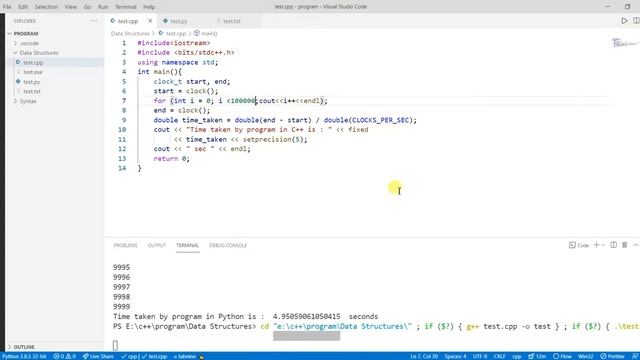Open the Go menu
This screenshot has width=640, height=360.
[x=87, y=7]
